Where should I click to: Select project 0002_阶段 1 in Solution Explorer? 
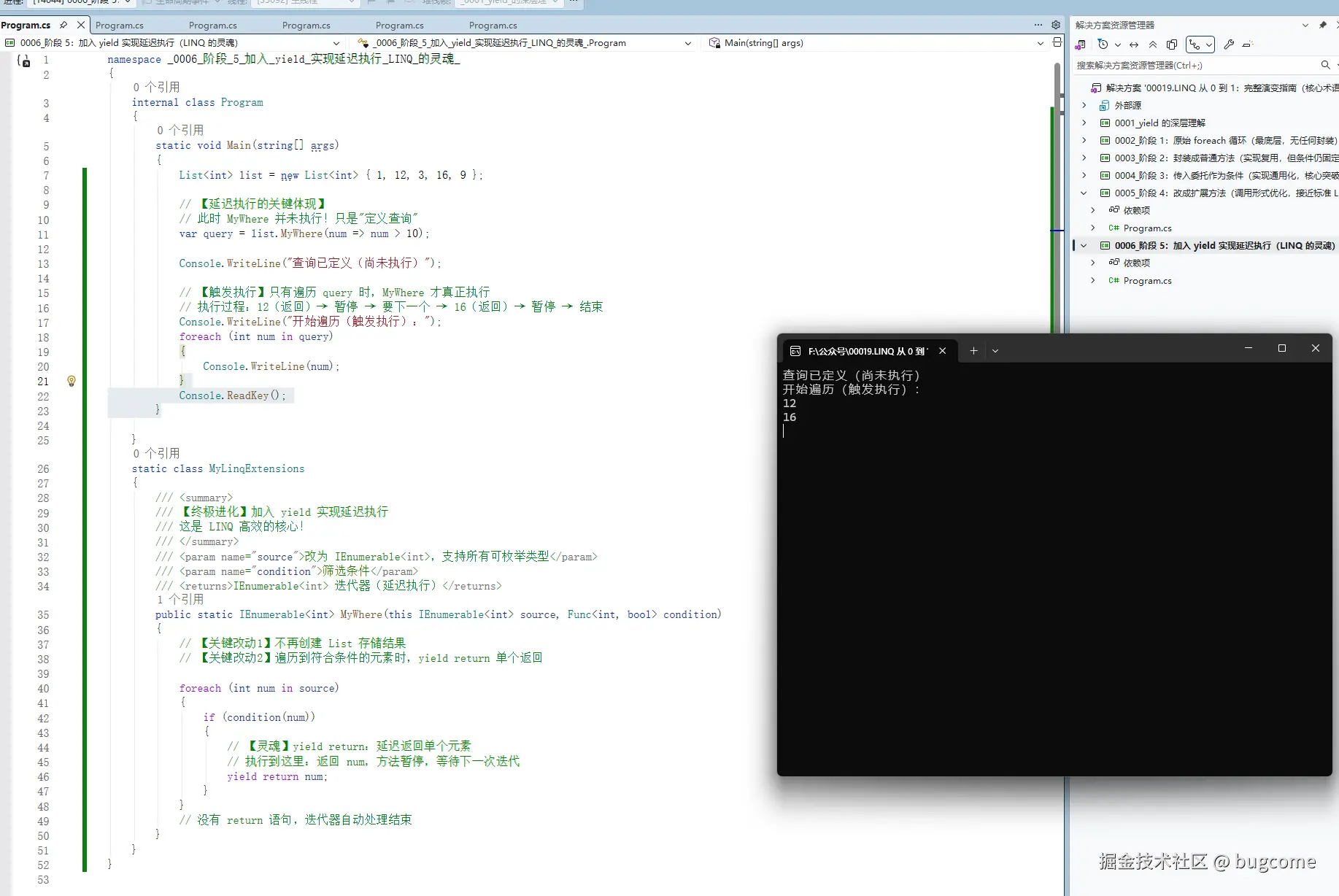1226,140
